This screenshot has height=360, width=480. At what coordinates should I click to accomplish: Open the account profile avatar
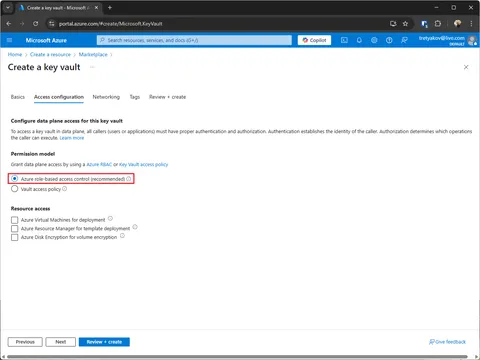[472, 40]
